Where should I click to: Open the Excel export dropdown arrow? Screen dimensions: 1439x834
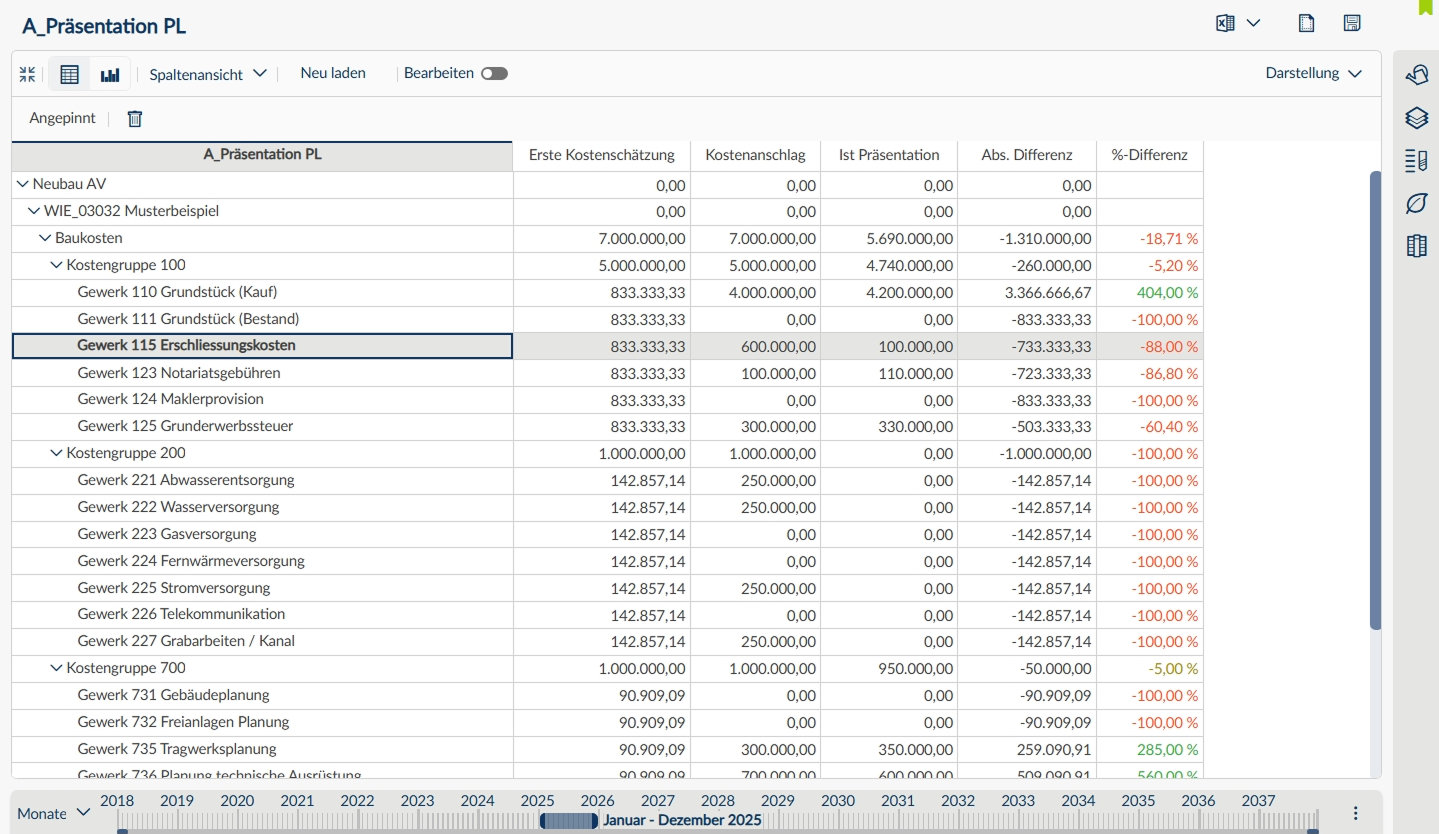1253,24
